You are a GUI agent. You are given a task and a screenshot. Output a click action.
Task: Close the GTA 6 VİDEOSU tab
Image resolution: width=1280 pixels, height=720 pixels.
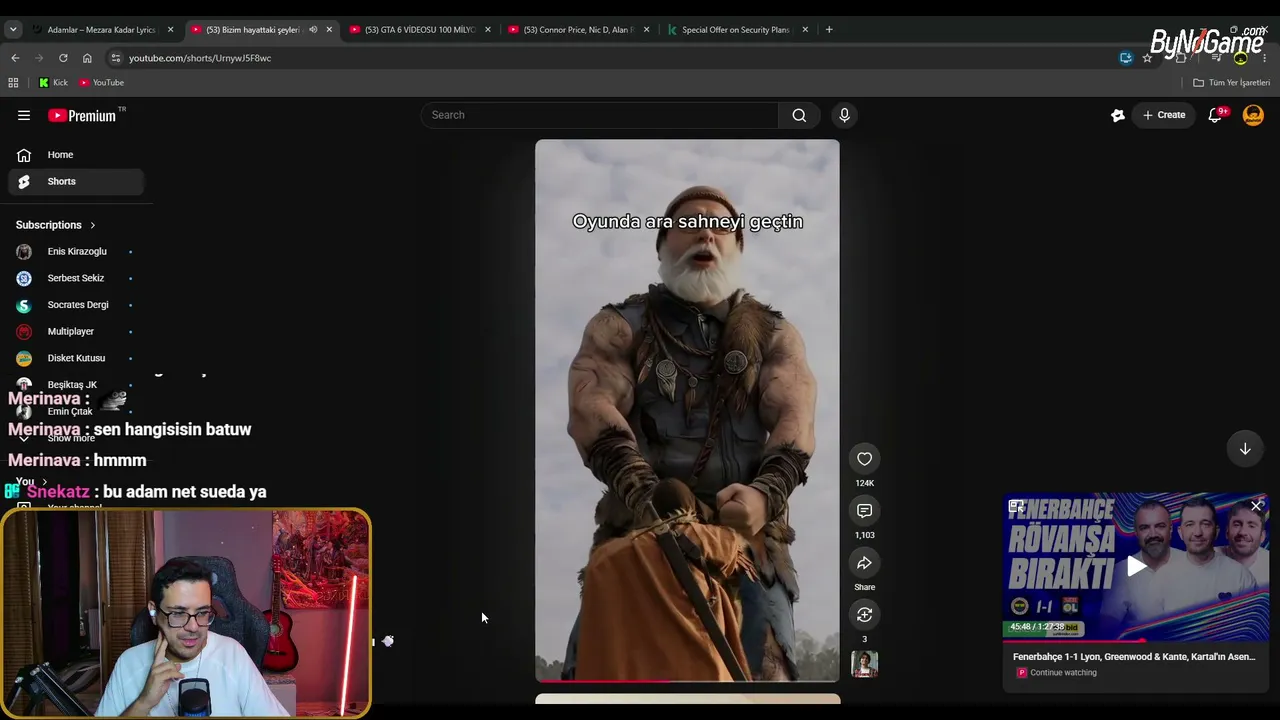tap(488, 30)
